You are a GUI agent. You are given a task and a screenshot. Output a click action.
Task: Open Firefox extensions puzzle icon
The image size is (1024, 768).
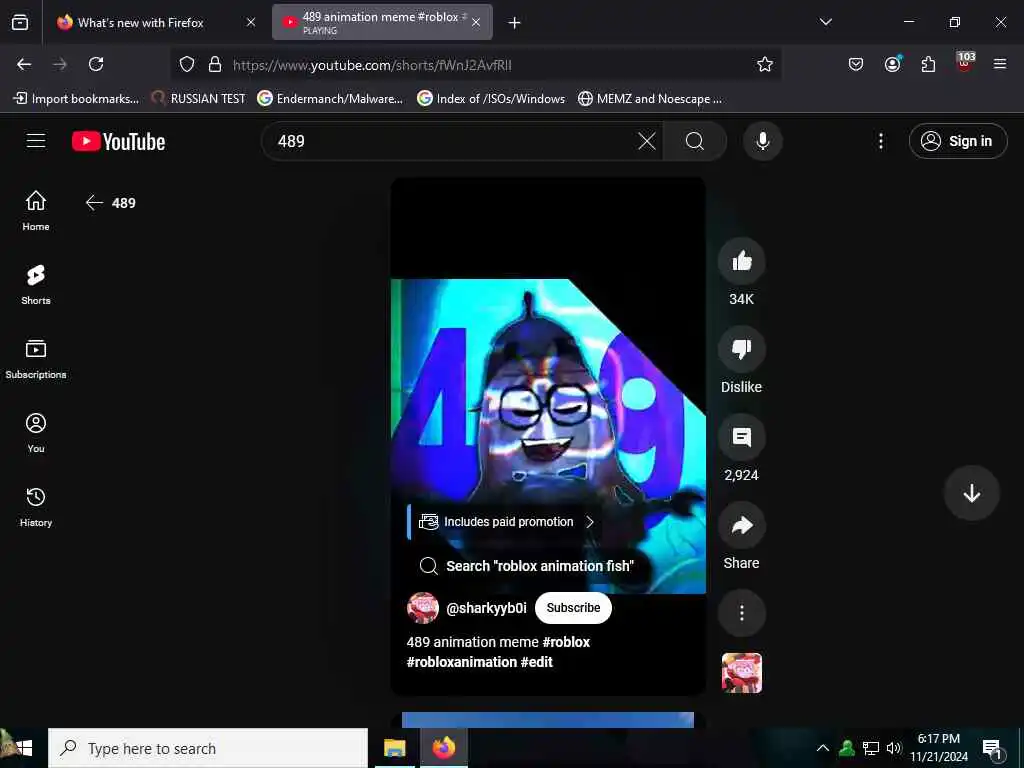928,64
